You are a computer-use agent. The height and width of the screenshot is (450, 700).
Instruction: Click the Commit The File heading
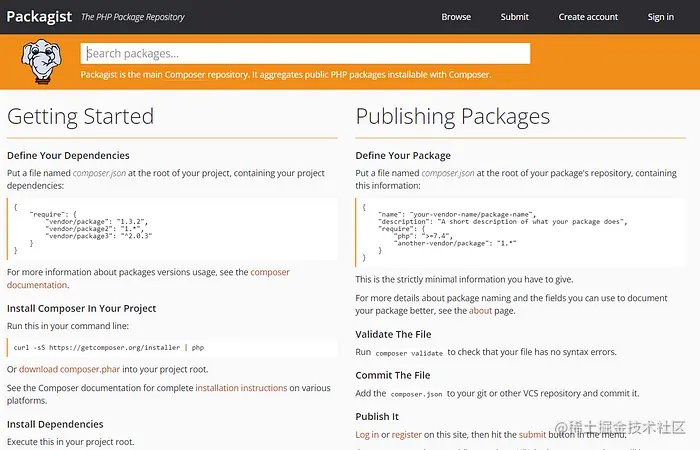[392, 375]
